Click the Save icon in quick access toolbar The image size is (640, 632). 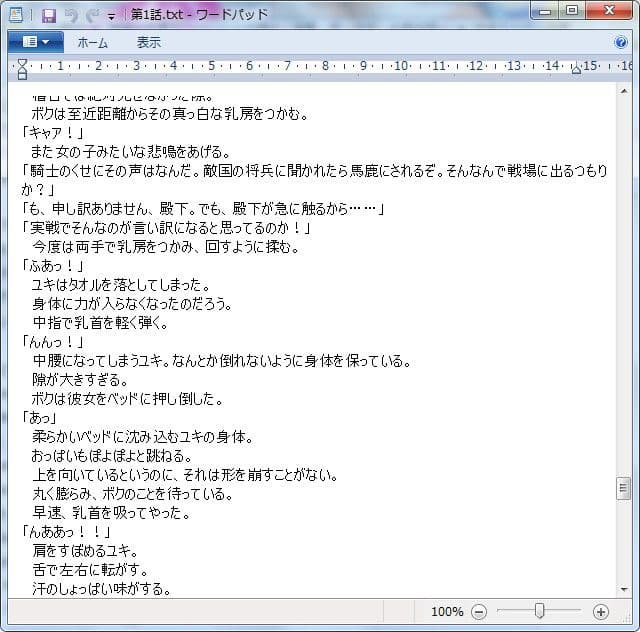(48, 15)
